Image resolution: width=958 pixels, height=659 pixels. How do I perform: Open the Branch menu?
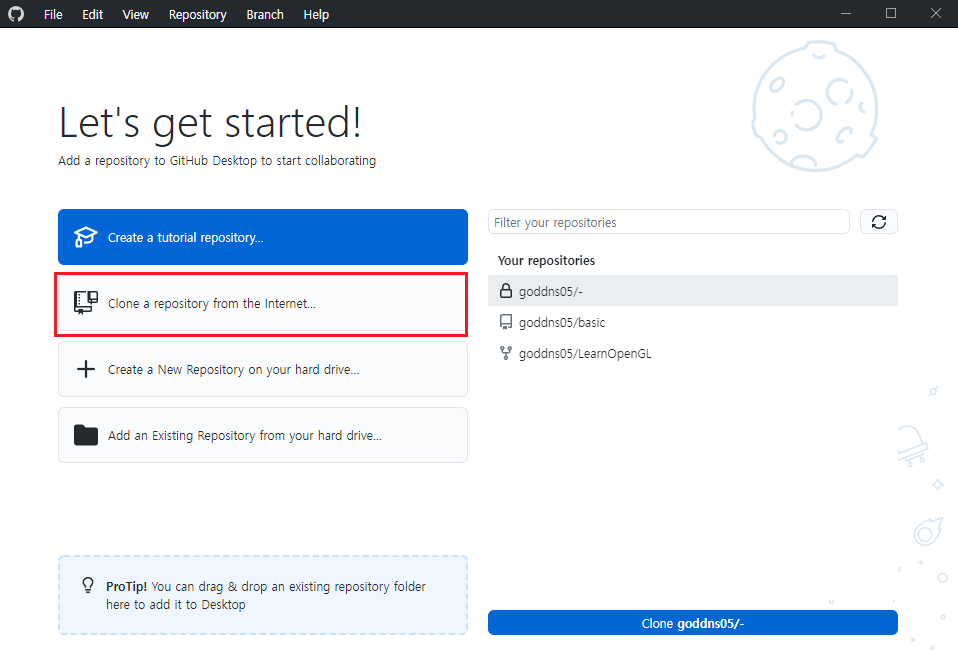click(265, 15)
